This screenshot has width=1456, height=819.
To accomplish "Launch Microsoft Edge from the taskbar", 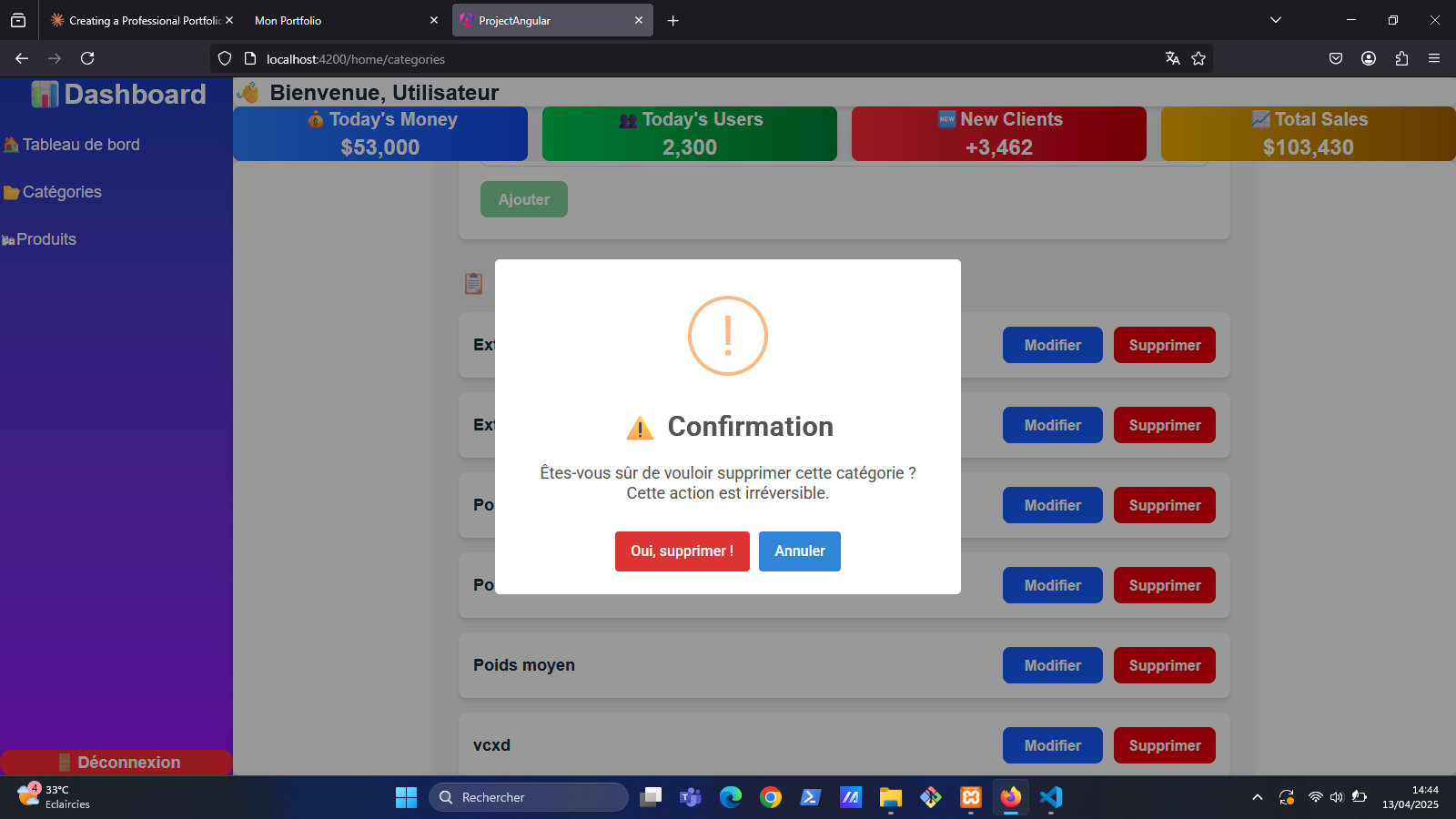I will click(x=731, y=797).
